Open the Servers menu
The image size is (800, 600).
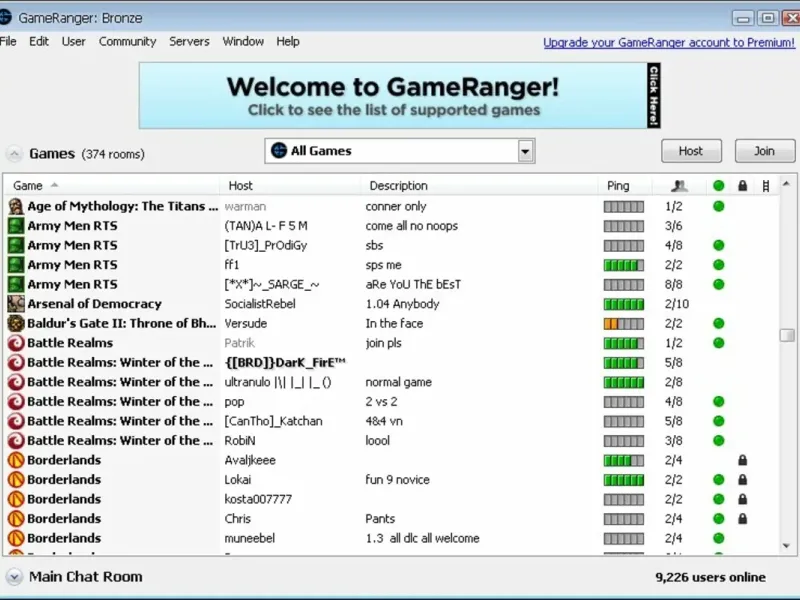(189, 41)
